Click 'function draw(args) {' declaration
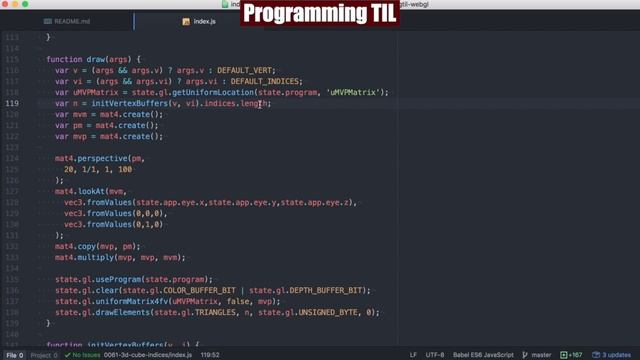Screen dimensions: 640x360 coord(93,59)
